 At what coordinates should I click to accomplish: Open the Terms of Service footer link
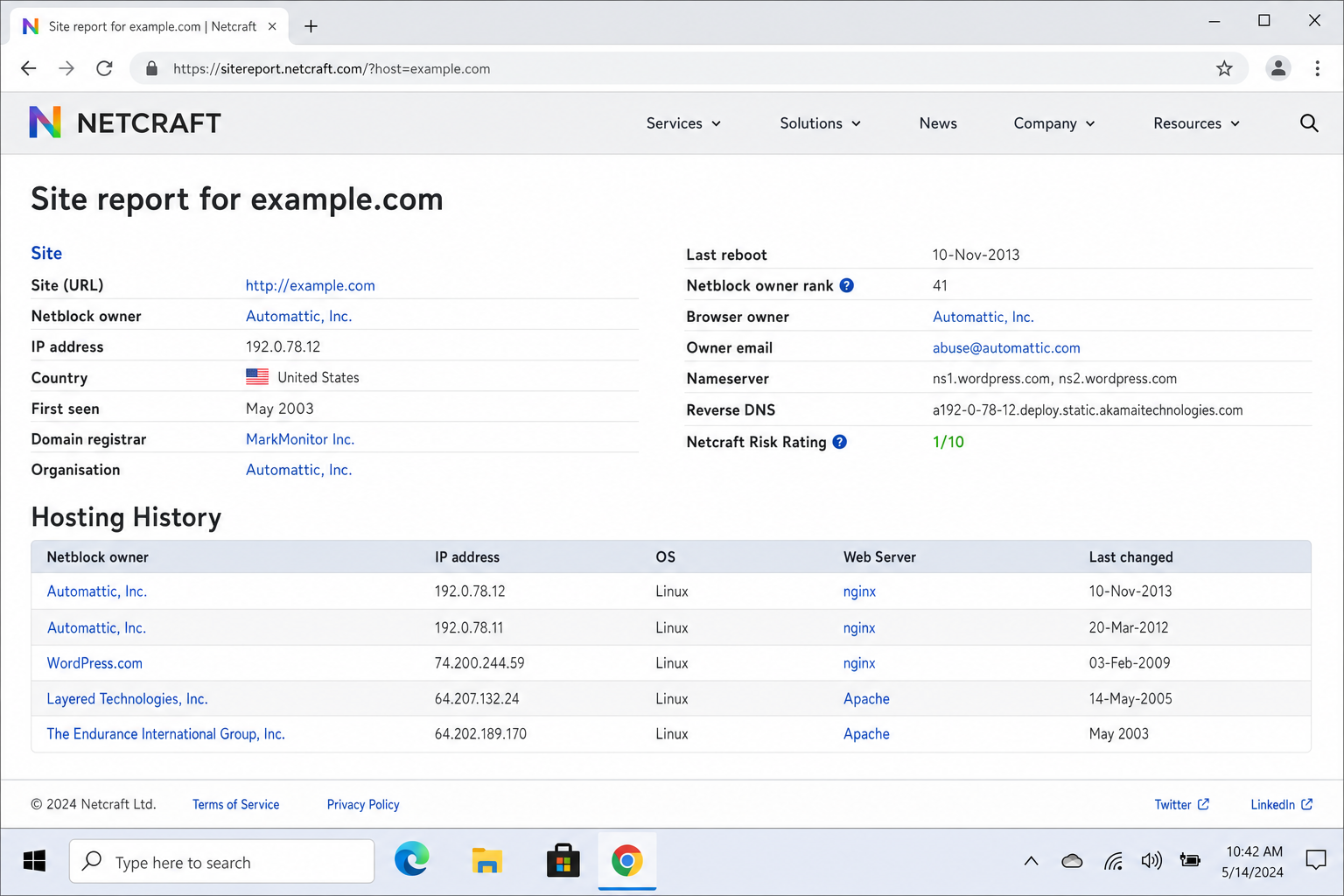[236, 804]
